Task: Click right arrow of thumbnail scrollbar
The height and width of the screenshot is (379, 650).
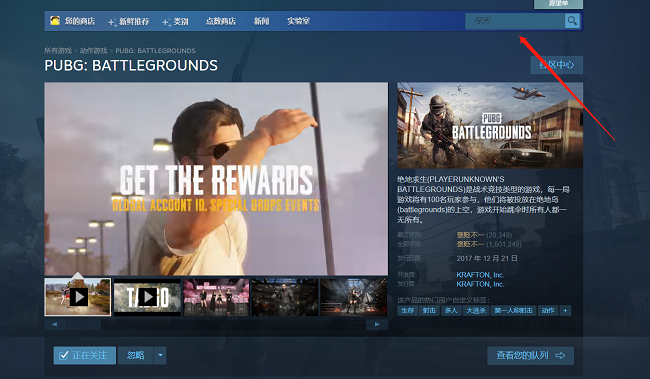Action: [x=377, y=324]
